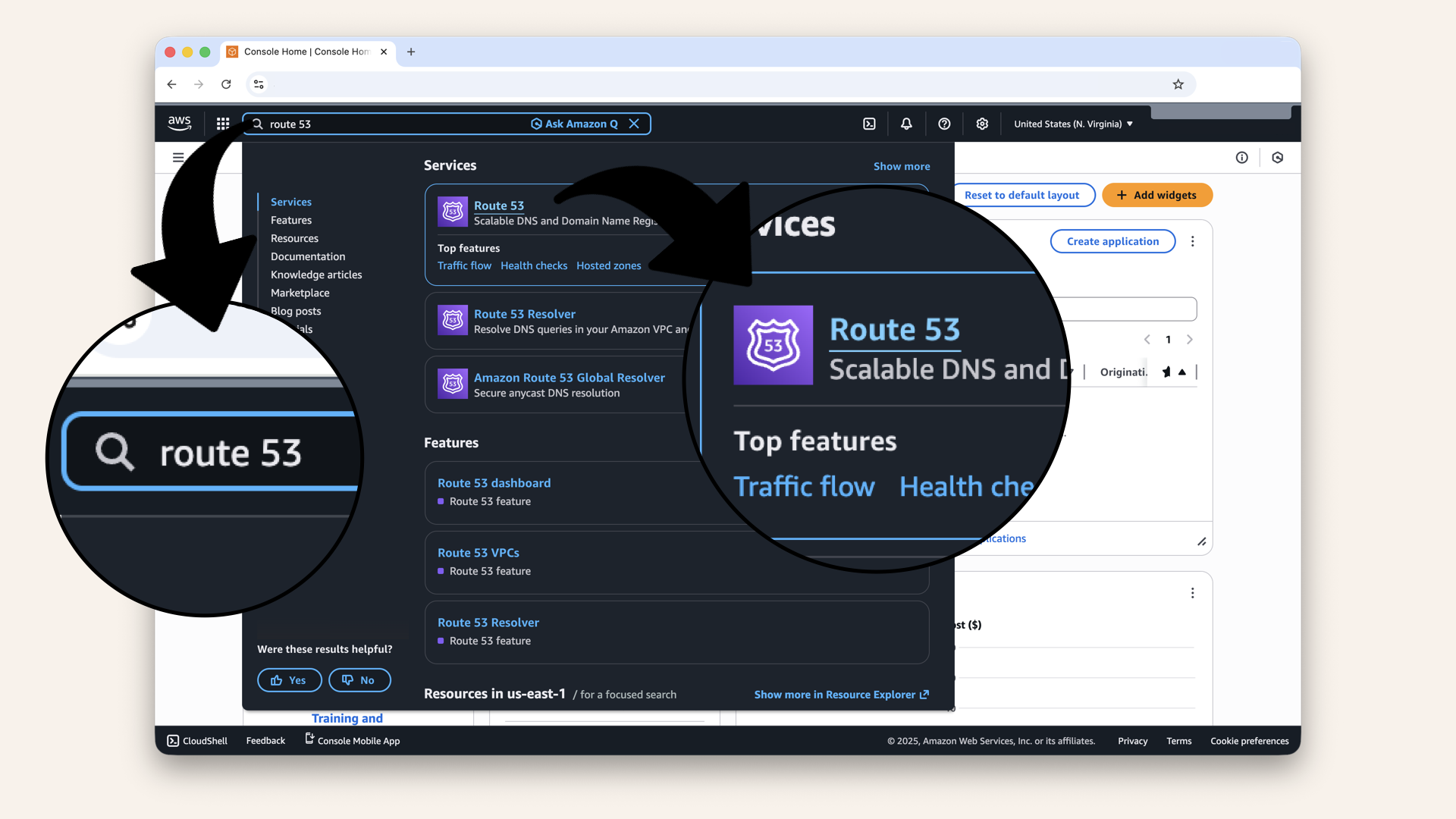
Task: Give positive feedback with the Yes button
Action: (x=289, y=679)
